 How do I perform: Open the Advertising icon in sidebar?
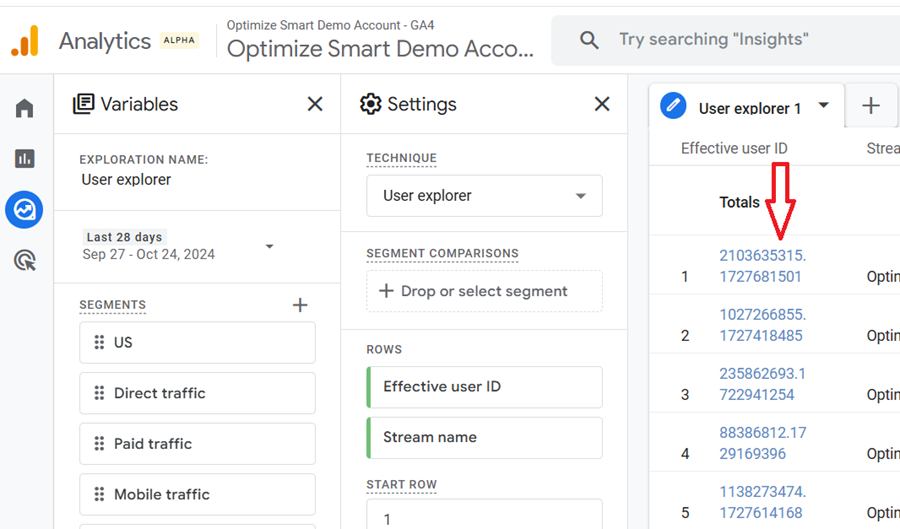(x=25, y=261)
